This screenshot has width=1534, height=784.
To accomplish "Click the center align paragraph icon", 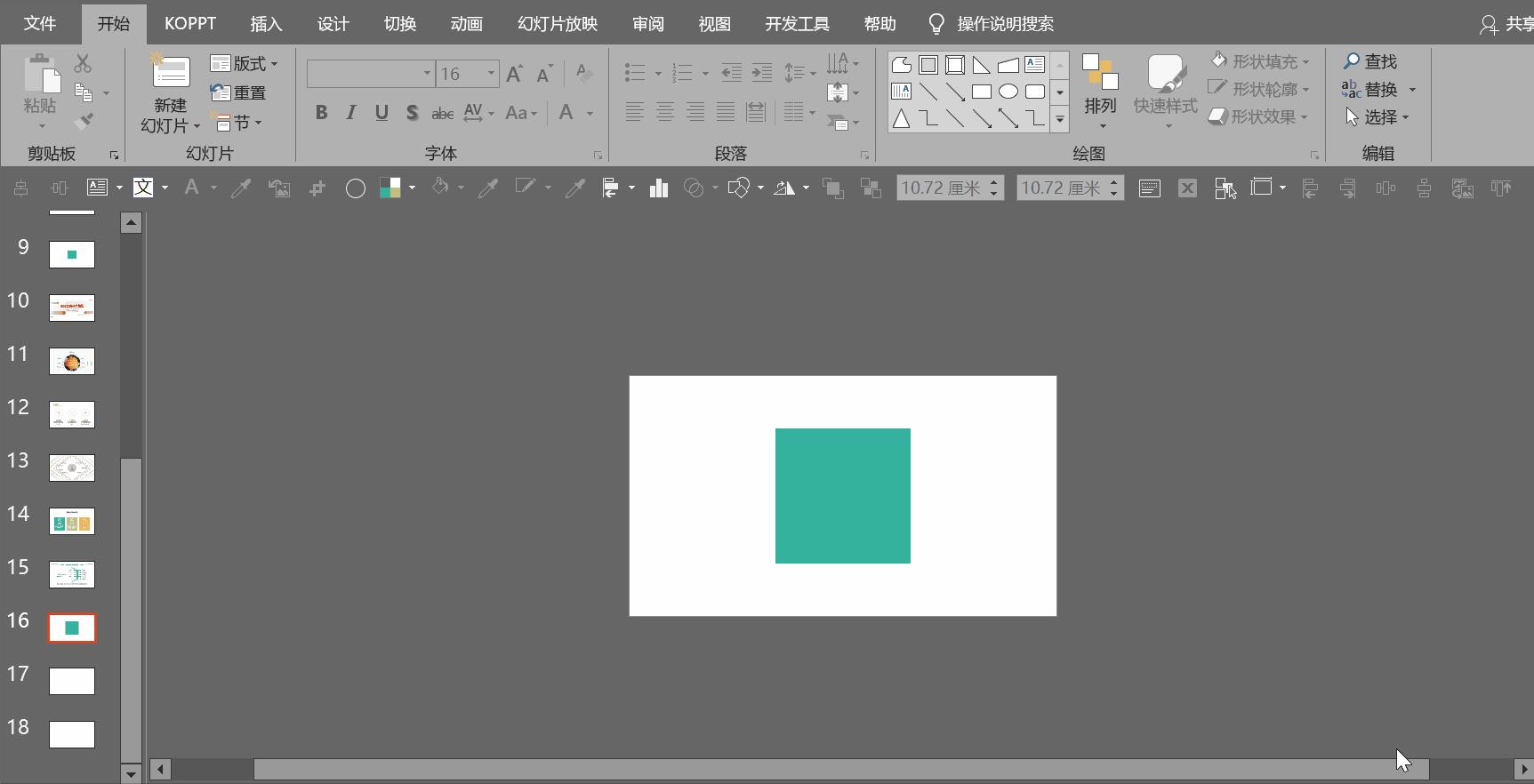I will [x=664, y=112].
